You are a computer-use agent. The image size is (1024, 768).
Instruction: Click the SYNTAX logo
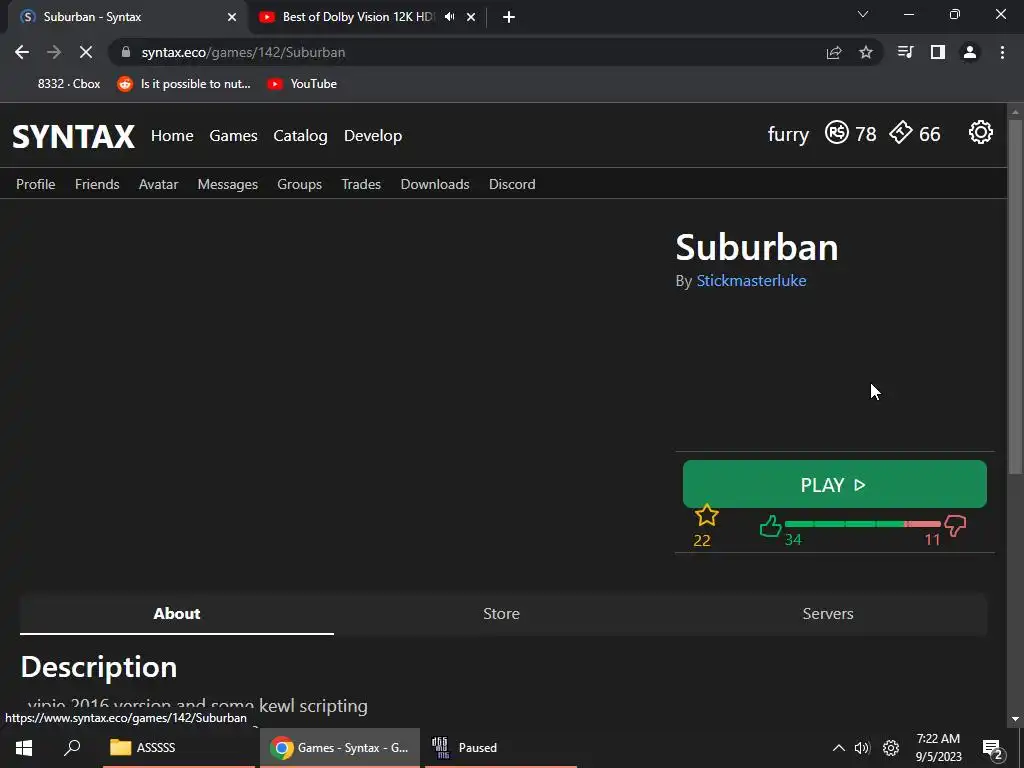pyautogui.click(x=73, y=136)
